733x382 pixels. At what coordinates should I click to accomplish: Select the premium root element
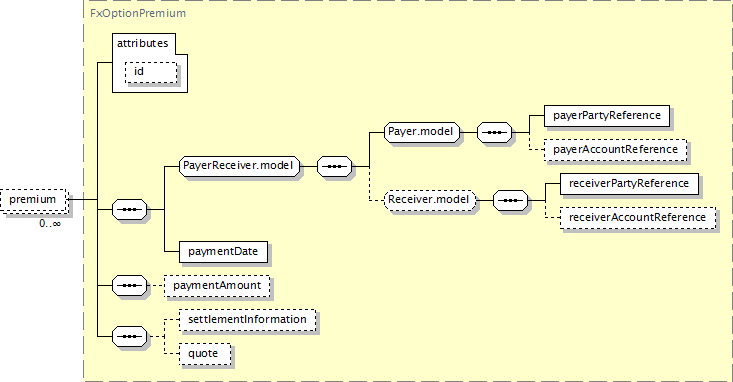point(34,201)
